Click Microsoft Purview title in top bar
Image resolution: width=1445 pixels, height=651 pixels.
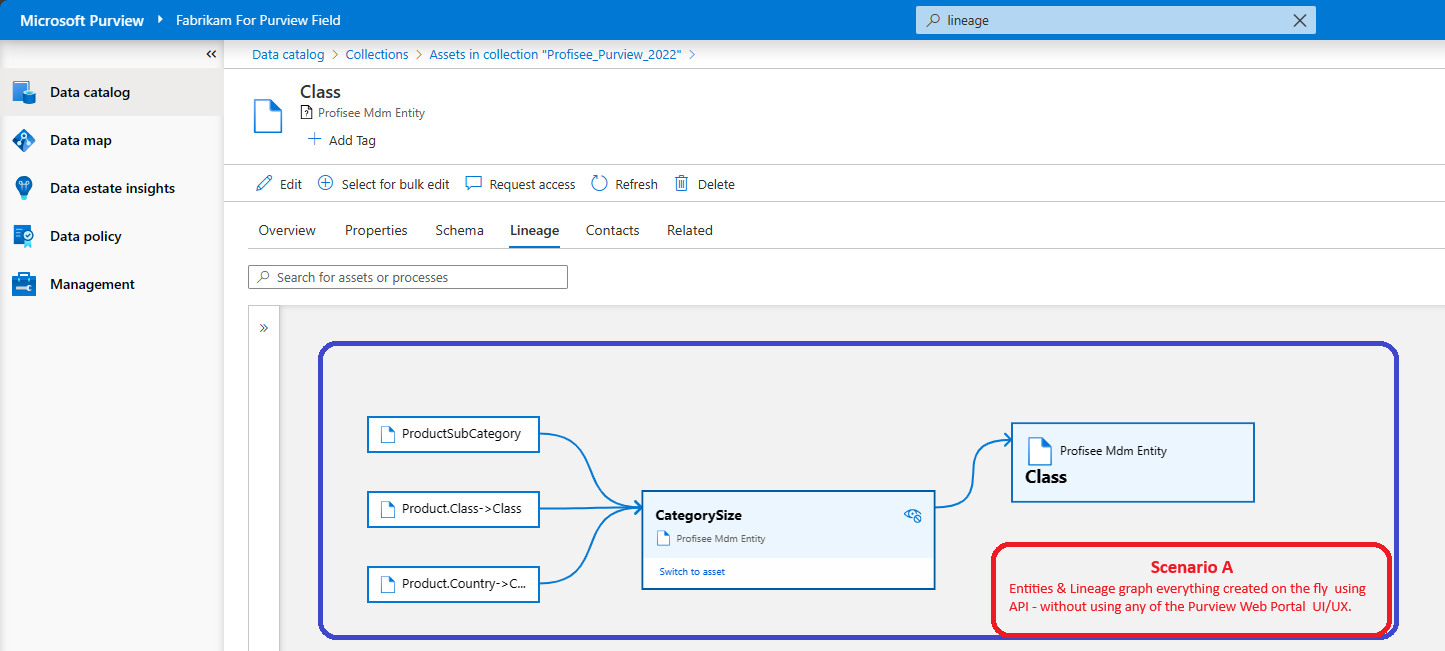pyautogui.click(x=82, y=20)
